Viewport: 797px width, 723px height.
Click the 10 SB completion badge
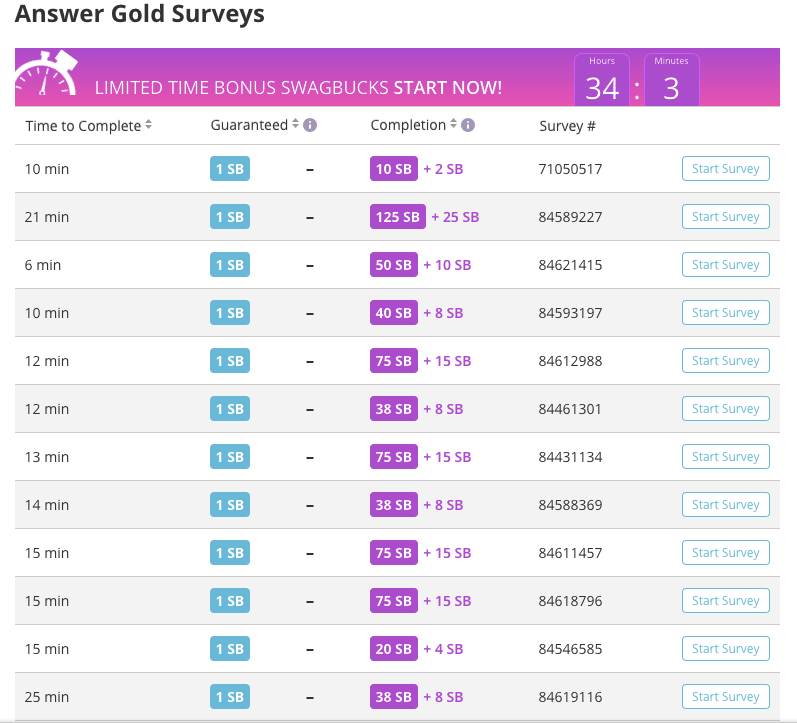click(x=394, y=169)
